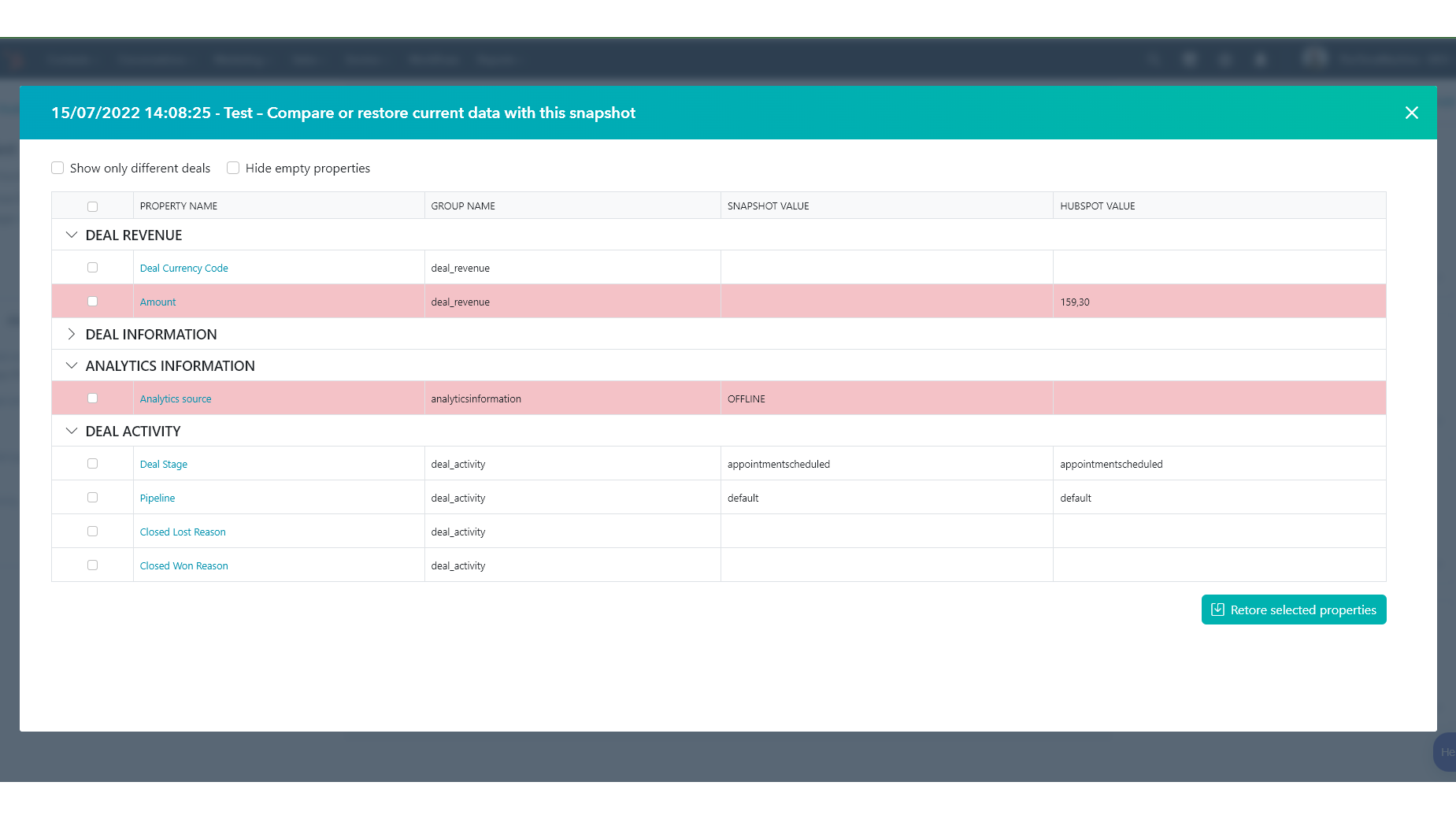
Task: Tick the Hide empty properties checkbox
Action: point(233,168)
